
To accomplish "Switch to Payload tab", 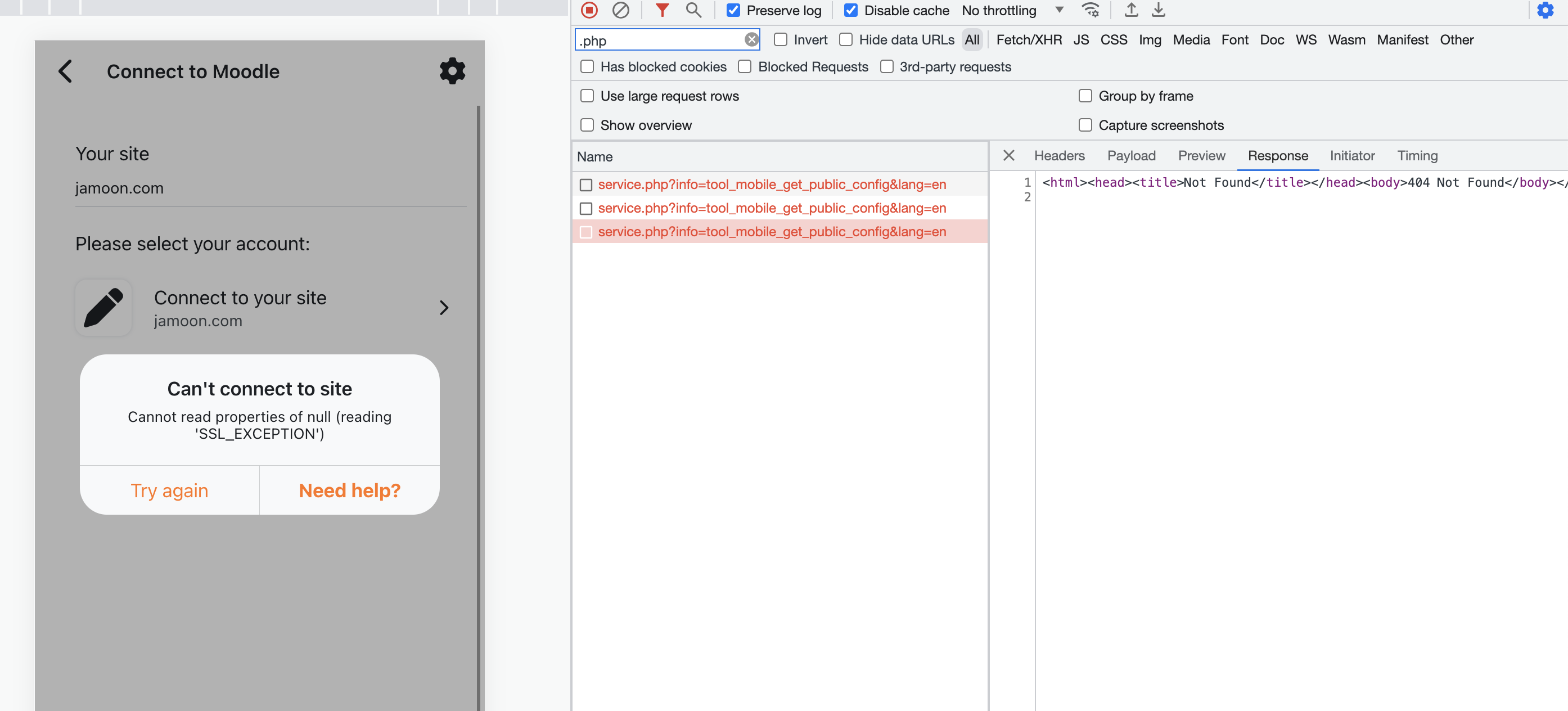I will click(1131, 156).
